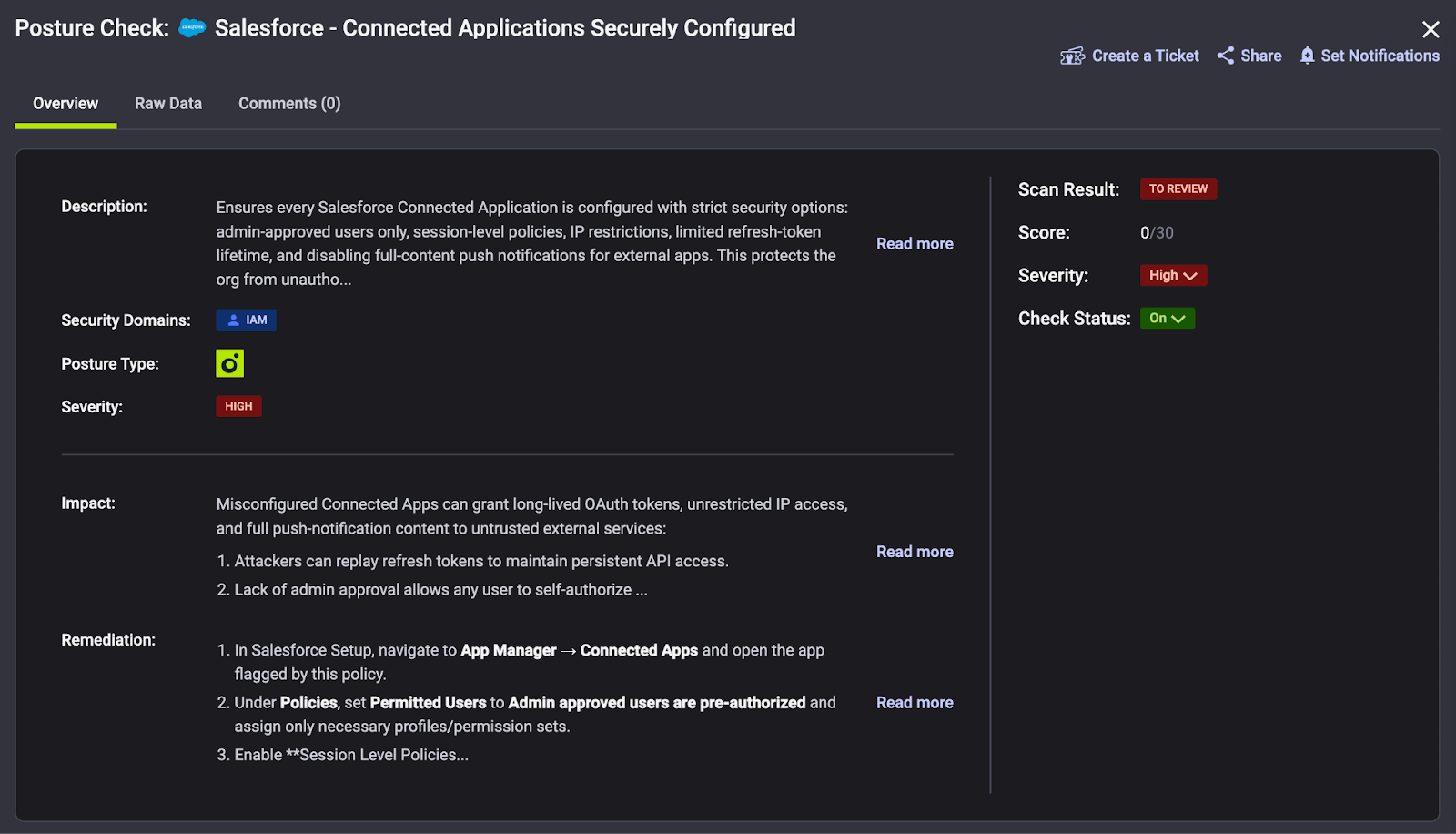Click the TO REVIEW scan result badge
Viewport: 1456px width, 834px height.
click(x=1178, y=188)
